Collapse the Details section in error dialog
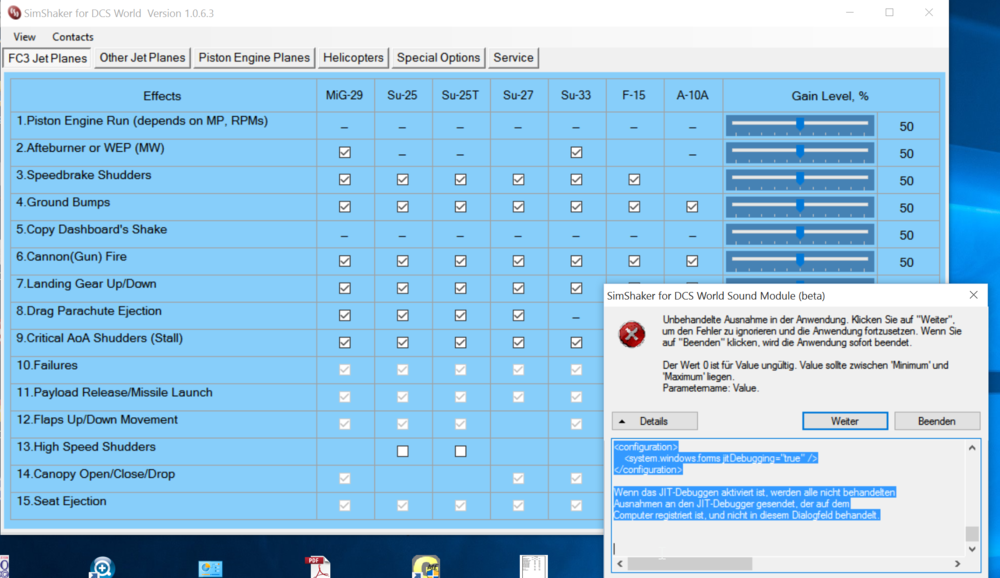Screen dimensions: 1000x578 [654, 421]
